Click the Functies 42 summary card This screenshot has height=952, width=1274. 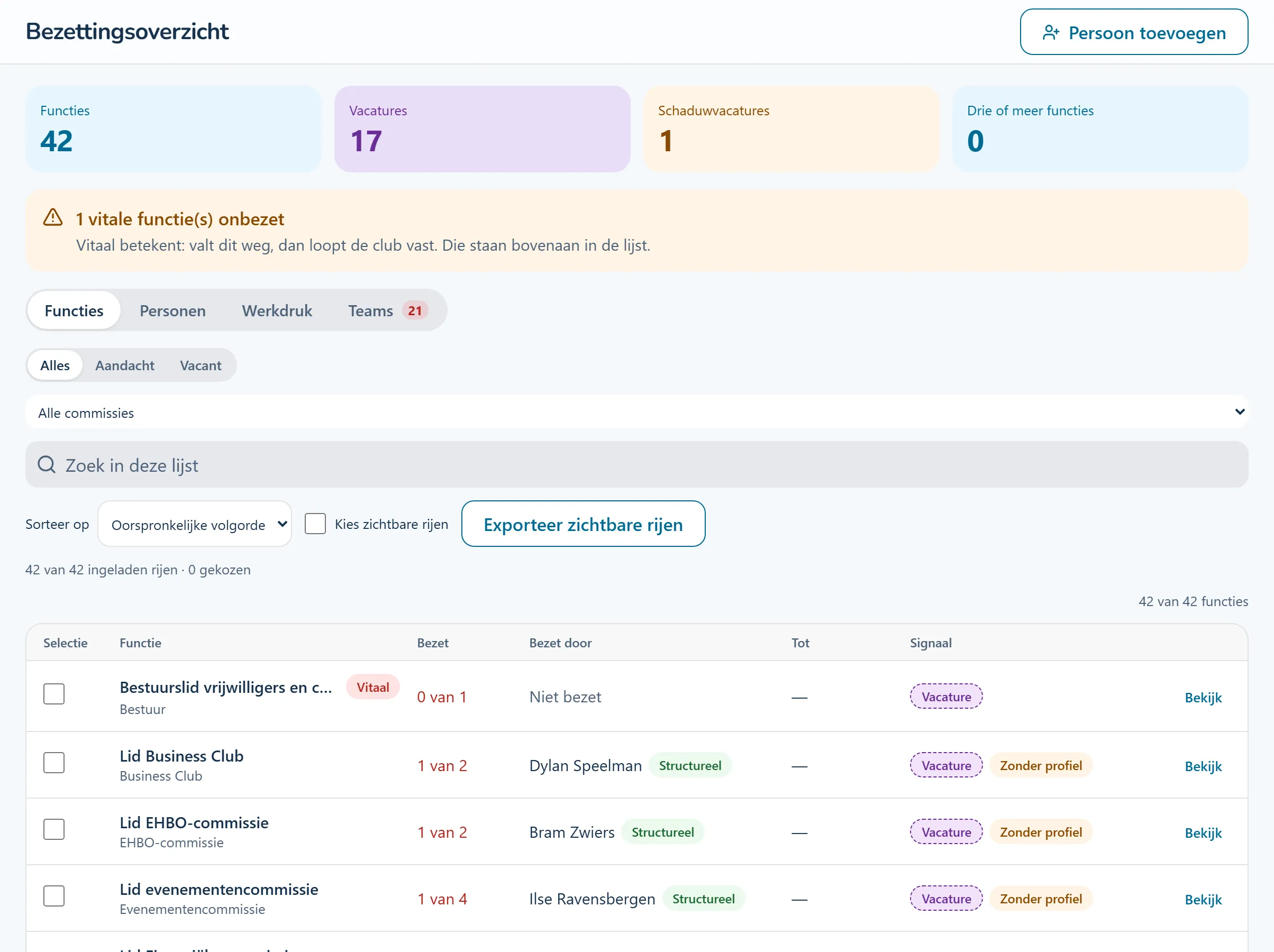pos(173,129)
